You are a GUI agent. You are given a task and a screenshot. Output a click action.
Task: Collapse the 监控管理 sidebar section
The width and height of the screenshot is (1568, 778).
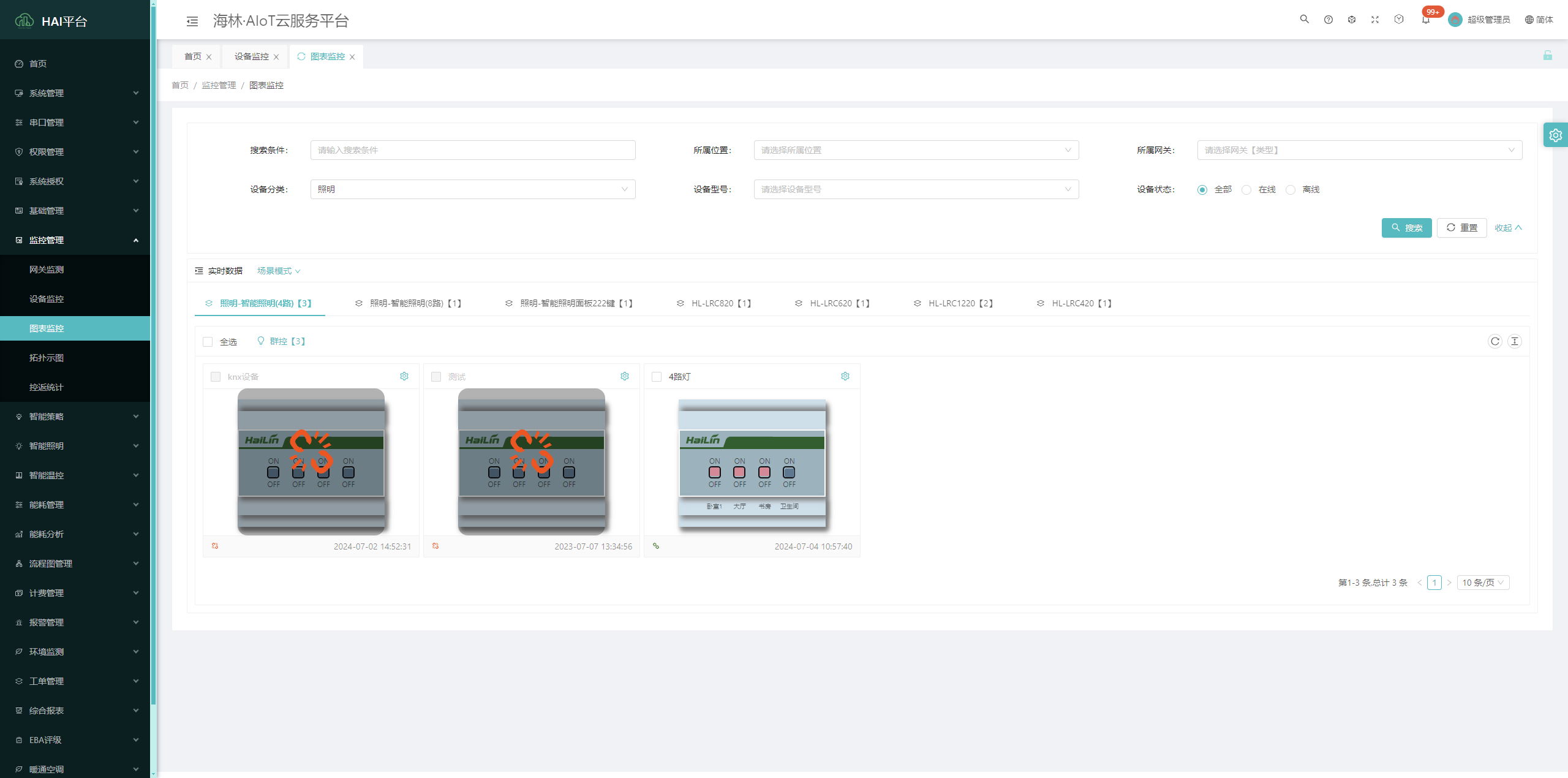pos(75,240)
